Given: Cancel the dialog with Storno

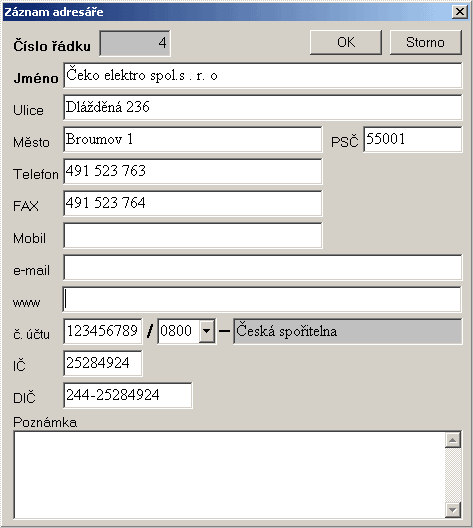Looking at the screenshot, I should point(426,42).
